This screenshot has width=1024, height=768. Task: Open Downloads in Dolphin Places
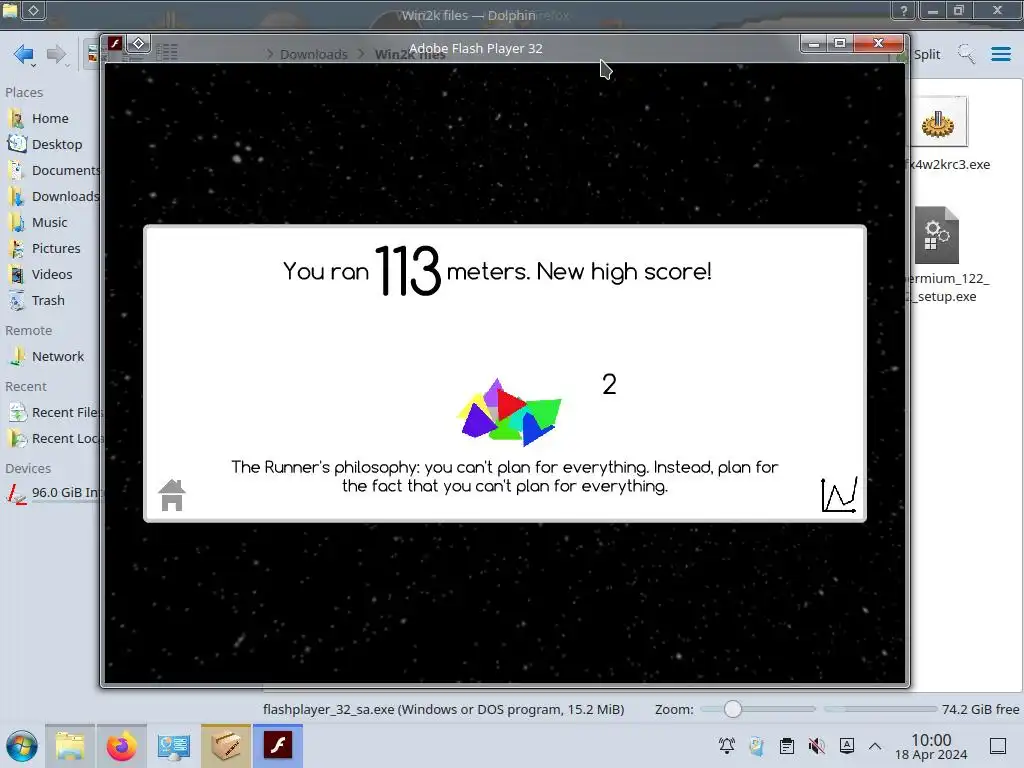click(54, 197)
